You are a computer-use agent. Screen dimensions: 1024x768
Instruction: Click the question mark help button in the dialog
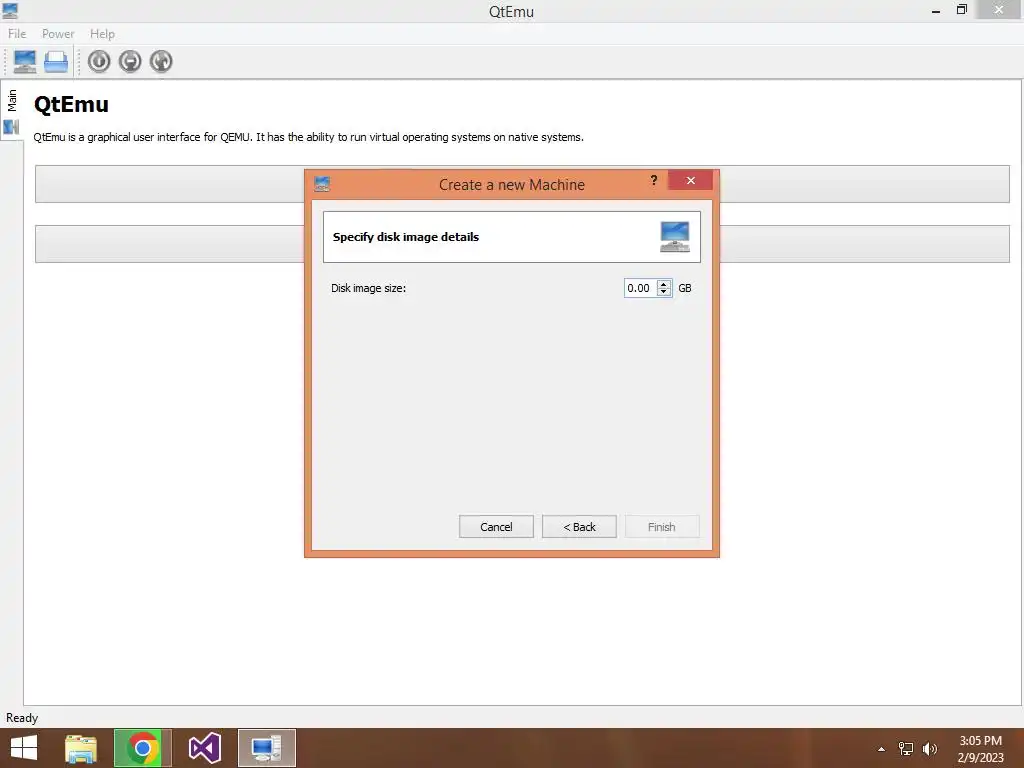tap(654, 180)
